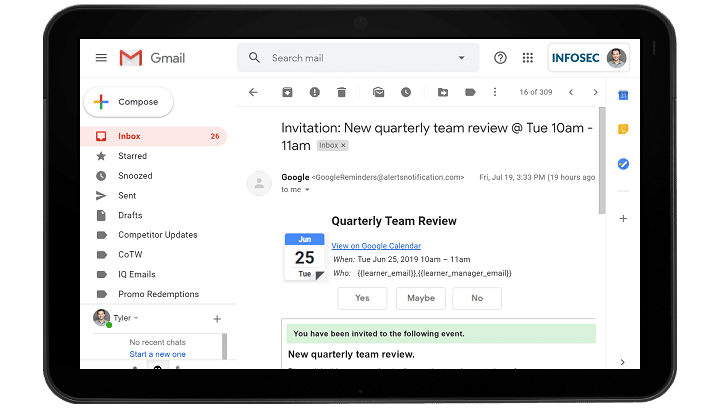720x408 pixels.
Task: Respond No to the invitation
Action: (x=477, y=298)
